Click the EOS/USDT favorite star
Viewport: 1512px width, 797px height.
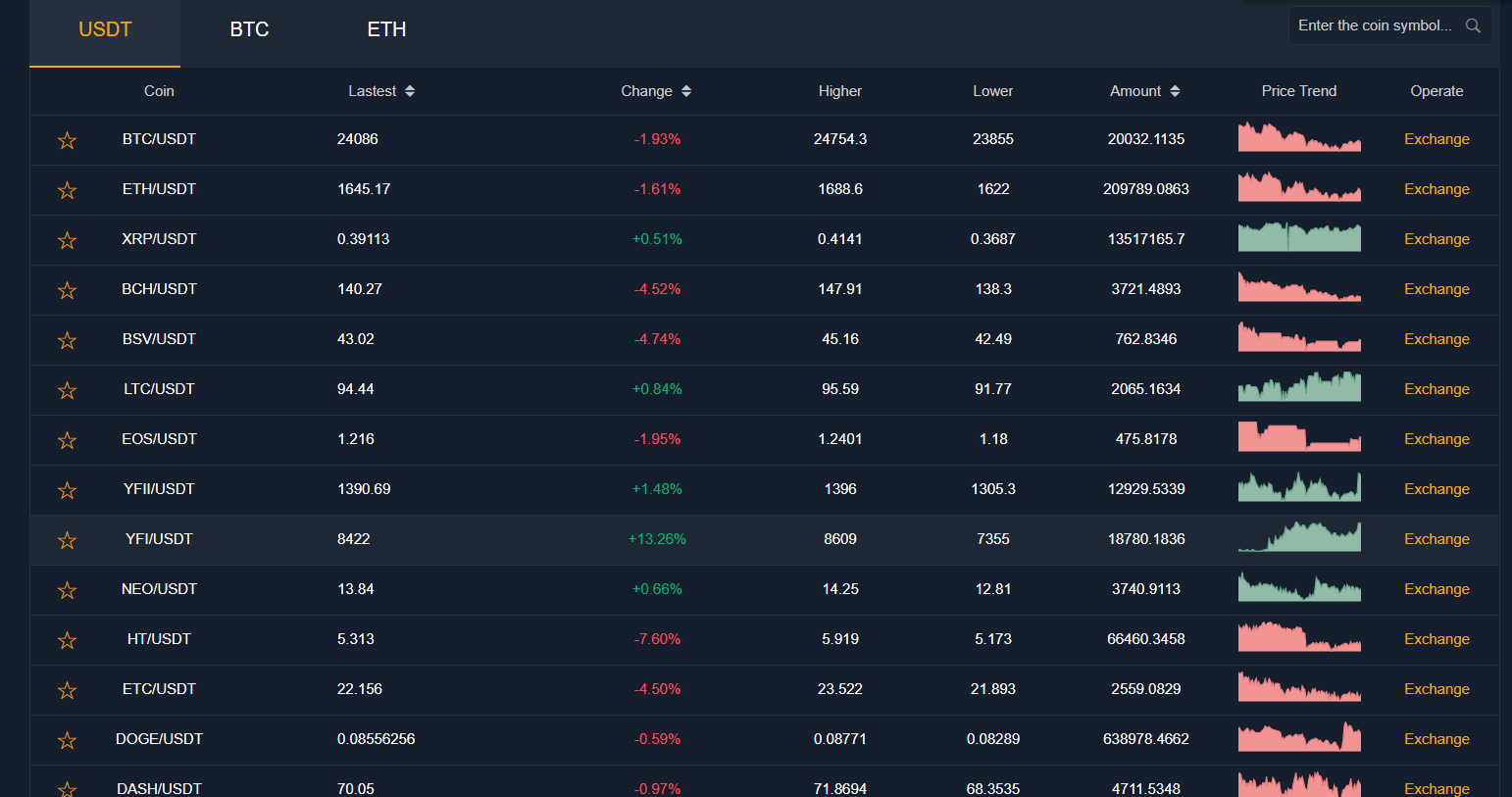point(67,440)
